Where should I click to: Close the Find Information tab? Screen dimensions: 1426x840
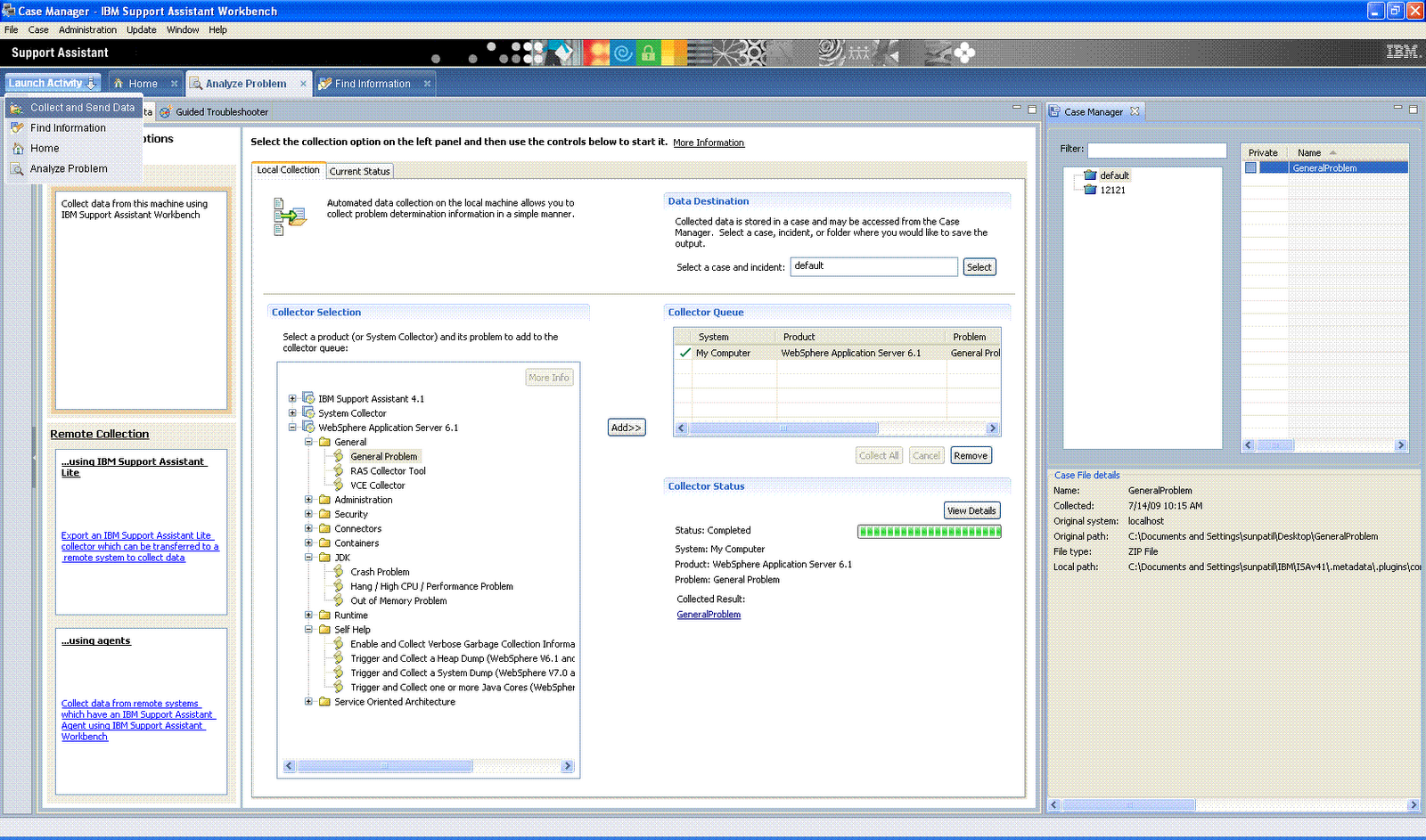(427, 84)
